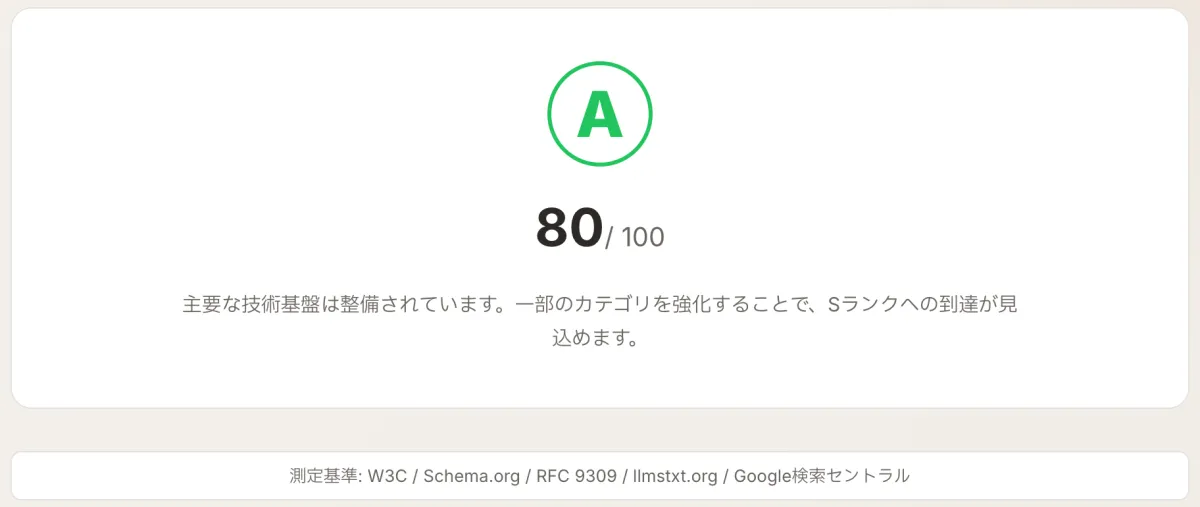Click the score number 80
The image size is (1200, 507).
tap(569, 228)
